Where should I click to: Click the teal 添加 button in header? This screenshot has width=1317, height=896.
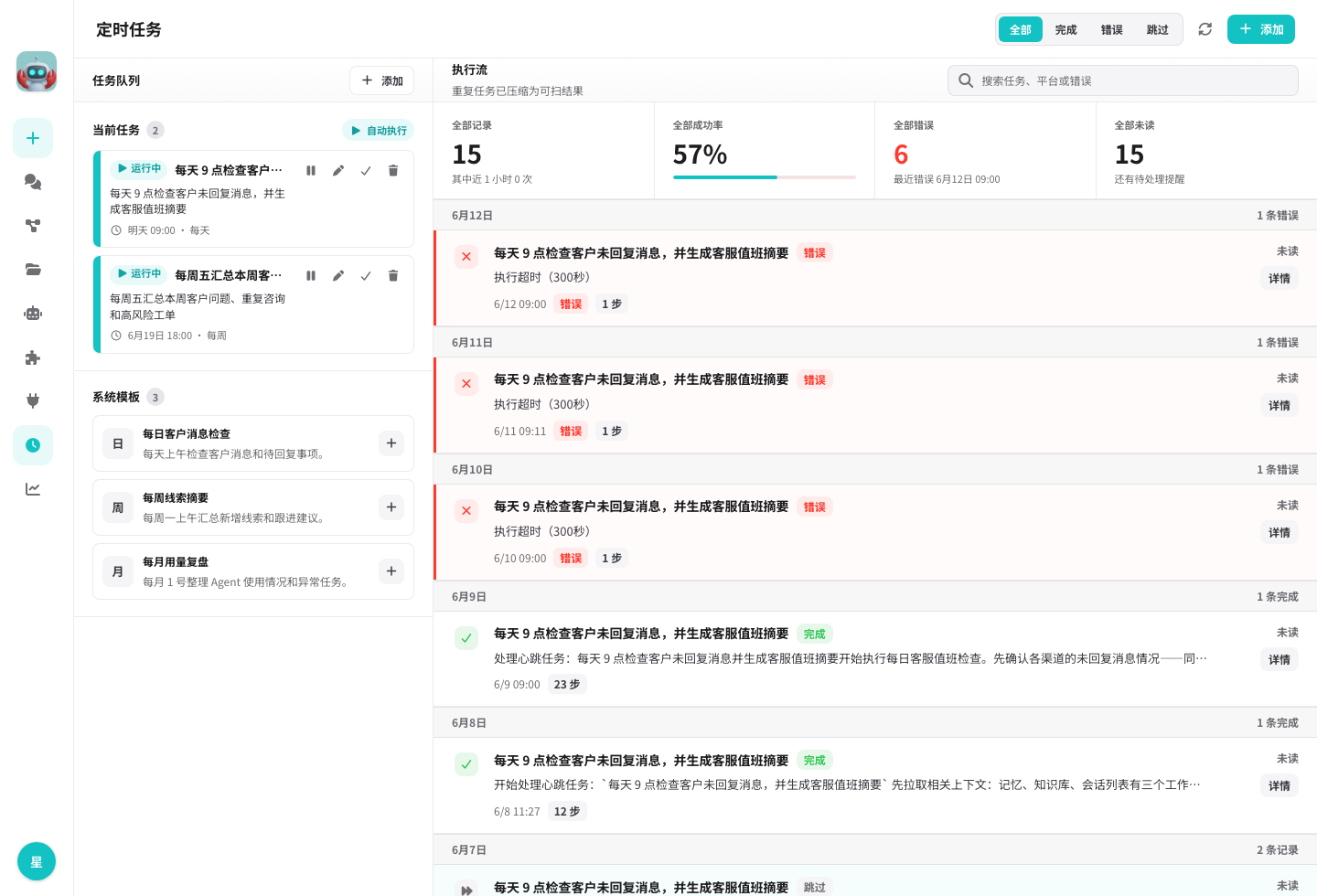[x=1261, y=29]
